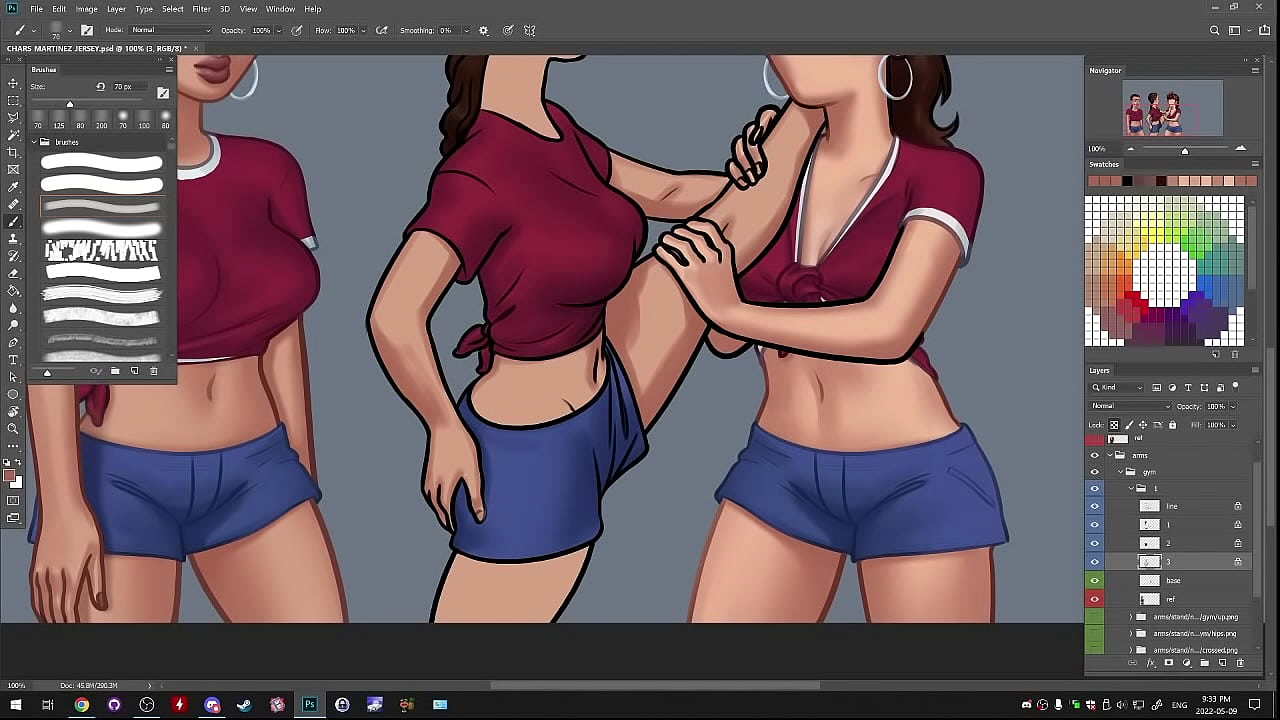Delete layer trash icon in Layers panel
1280x720 pixels.
point(1241,663)
